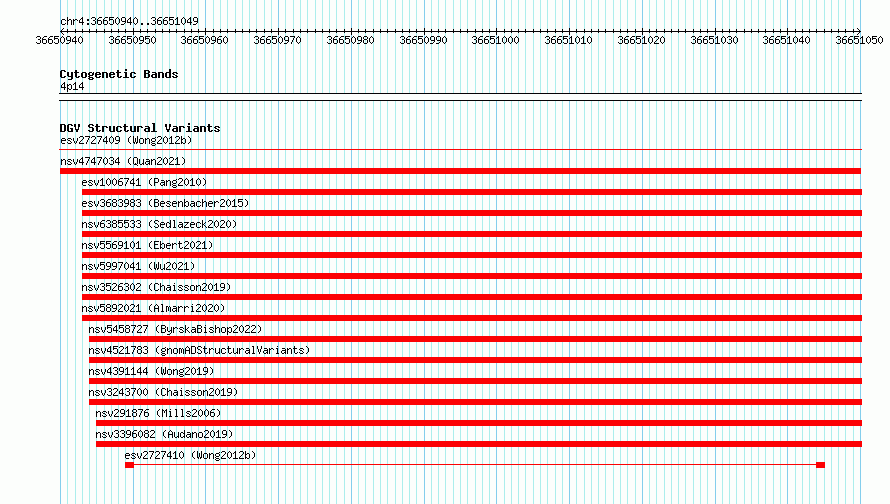This screenshot has height=504, width=890.
Task: Click ruler position 36650940
Action: coord(60,40)
